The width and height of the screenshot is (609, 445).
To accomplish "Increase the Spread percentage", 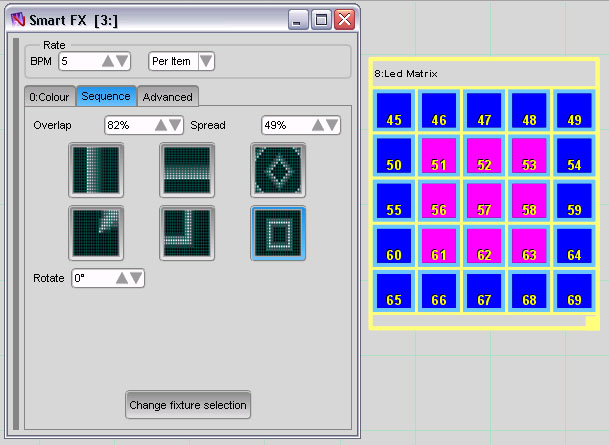I will tap(319, 126).
